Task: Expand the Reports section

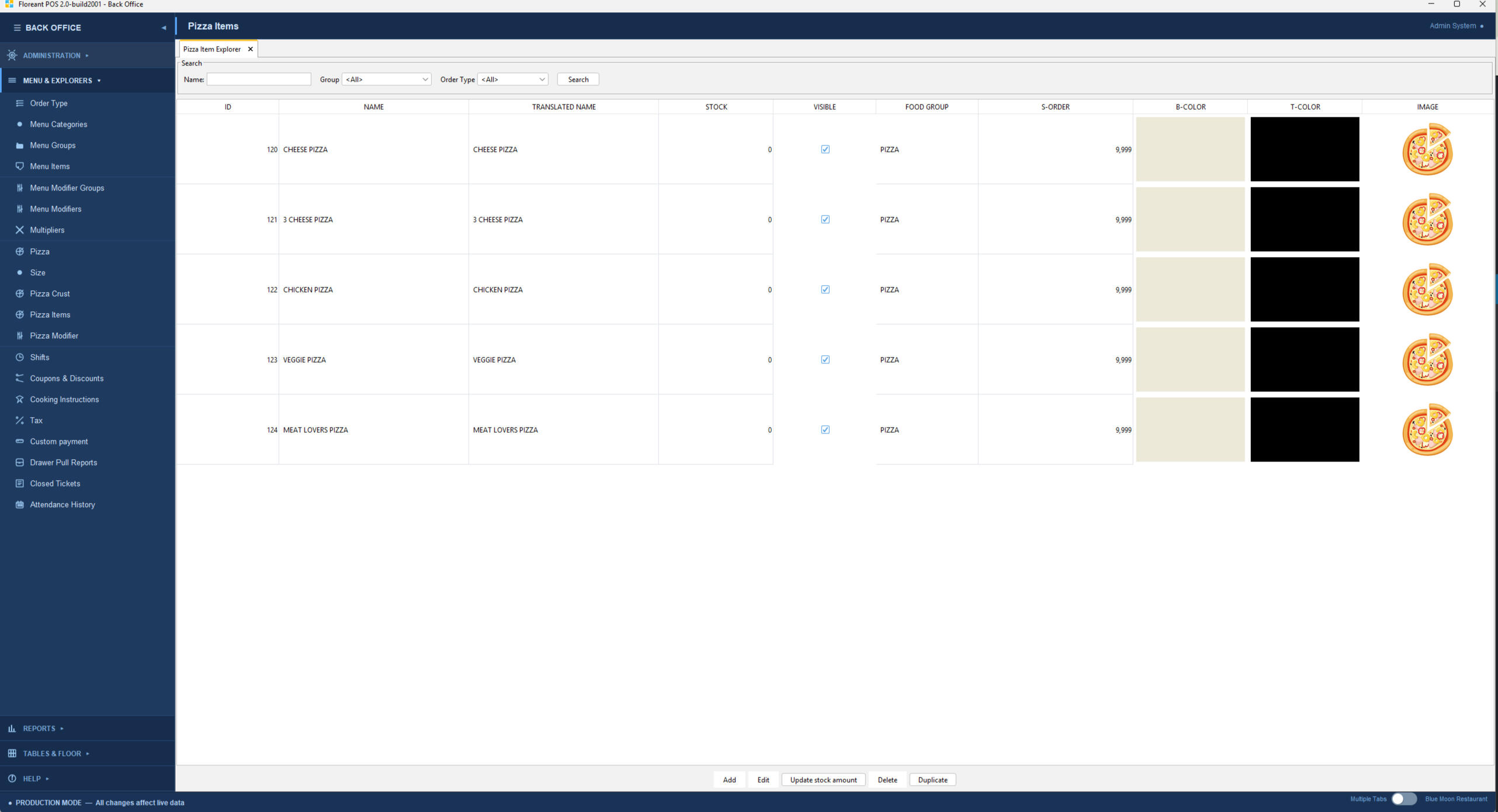Action: (x=39, y=728)
